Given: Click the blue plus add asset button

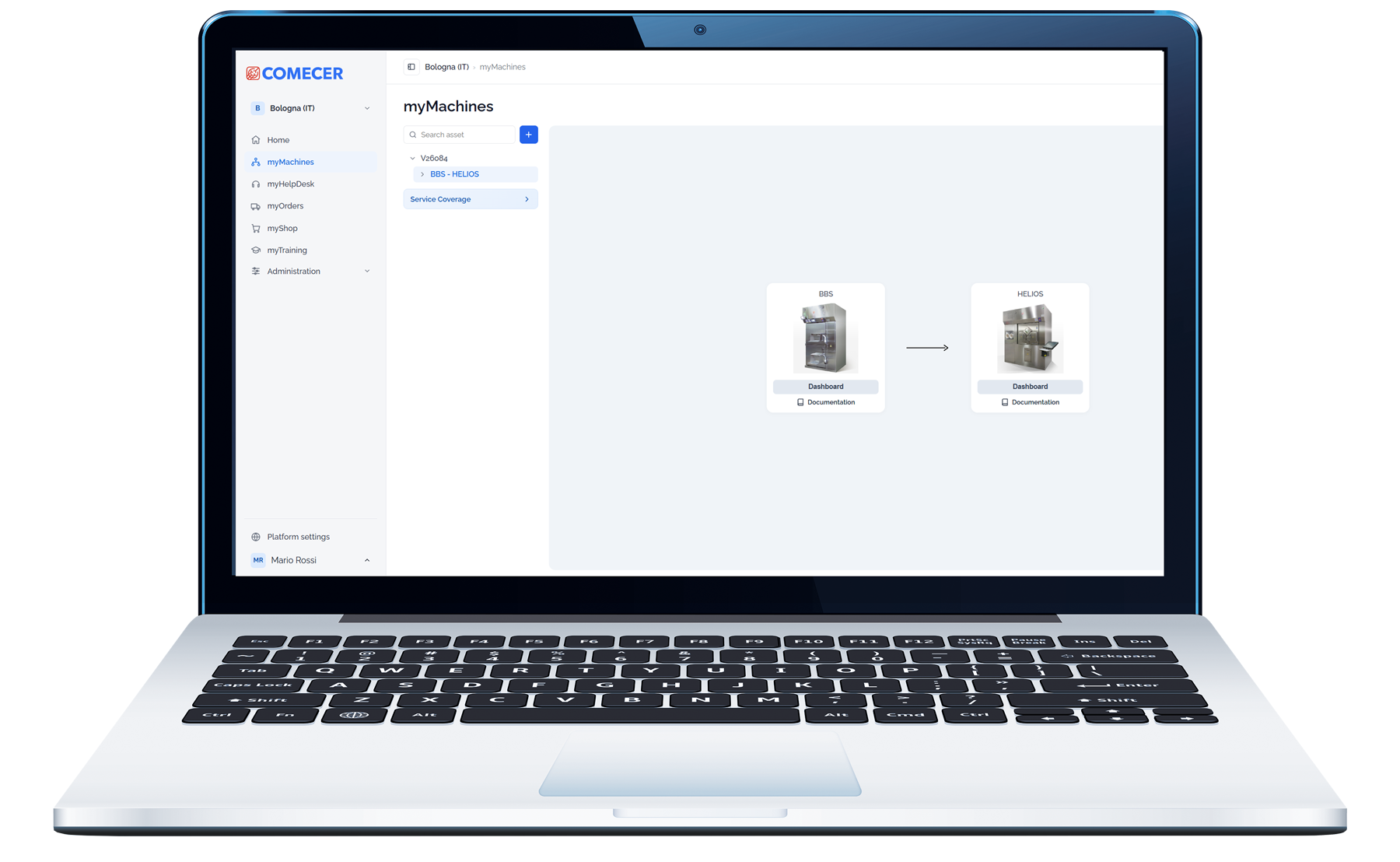Looking at the screenshot, I should pos(529,135).
